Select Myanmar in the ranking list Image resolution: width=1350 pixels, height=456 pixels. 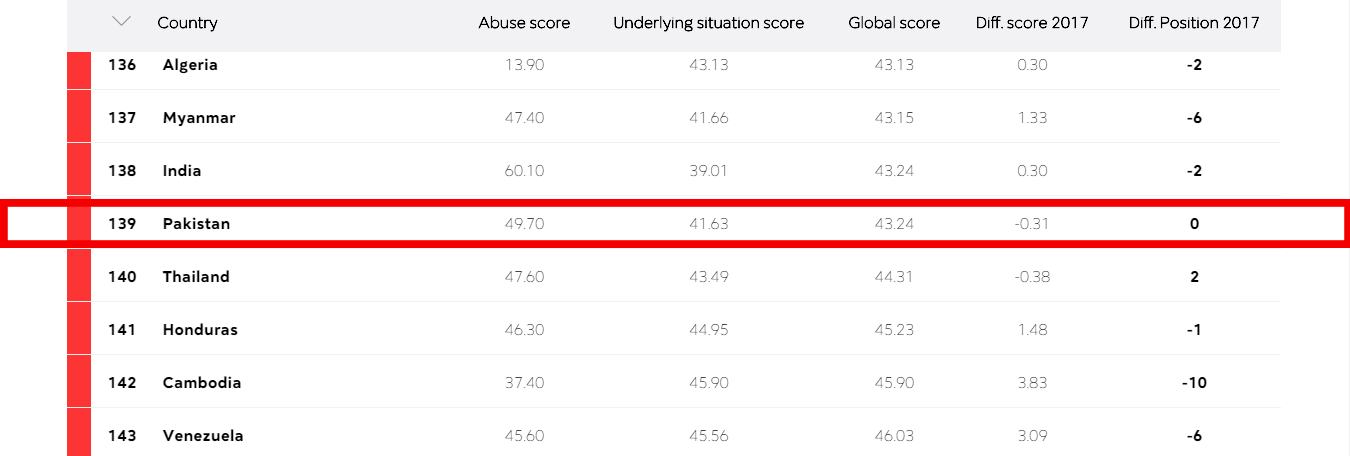point(199,118)
